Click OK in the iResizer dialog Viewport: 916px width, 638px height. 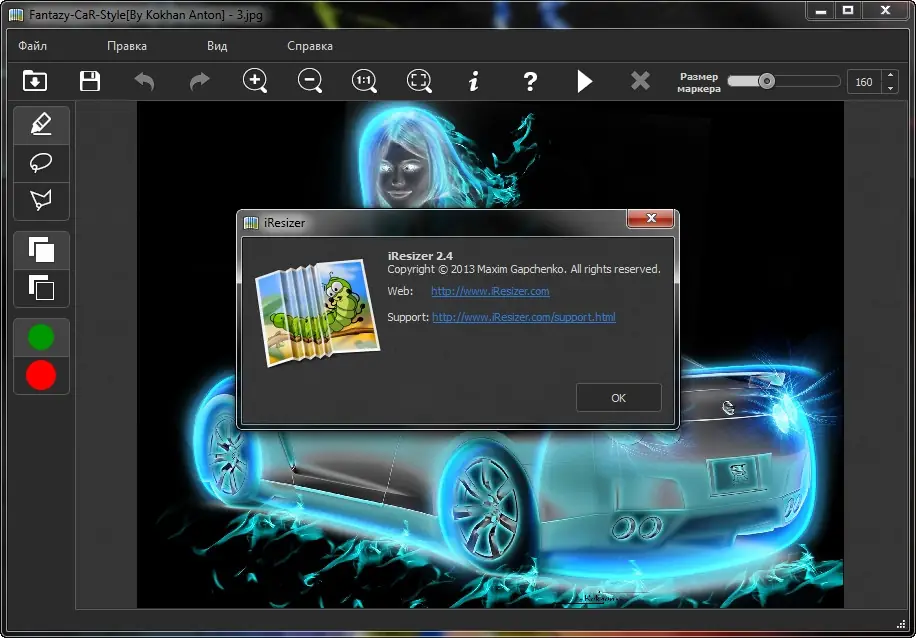tap(619, 398)
